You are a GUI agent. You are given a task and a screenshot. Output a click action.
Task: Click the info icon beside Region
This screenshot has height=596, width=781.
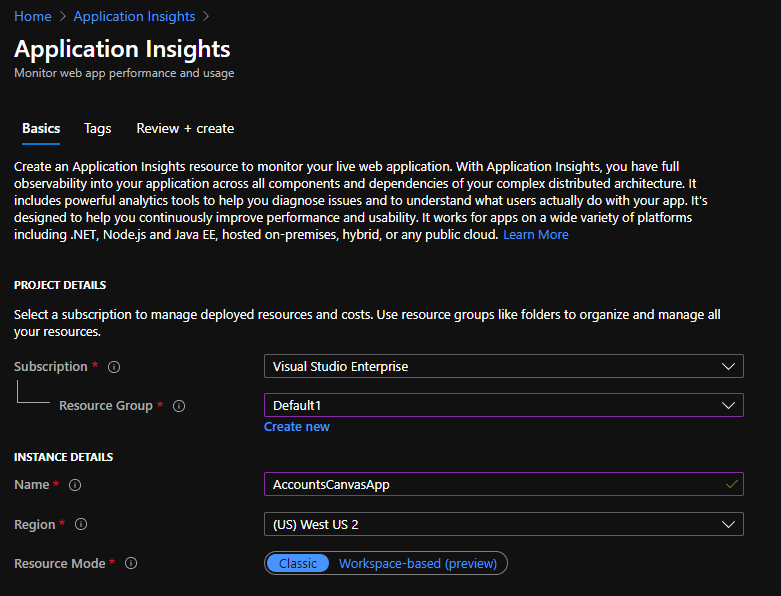click(82, 524)
